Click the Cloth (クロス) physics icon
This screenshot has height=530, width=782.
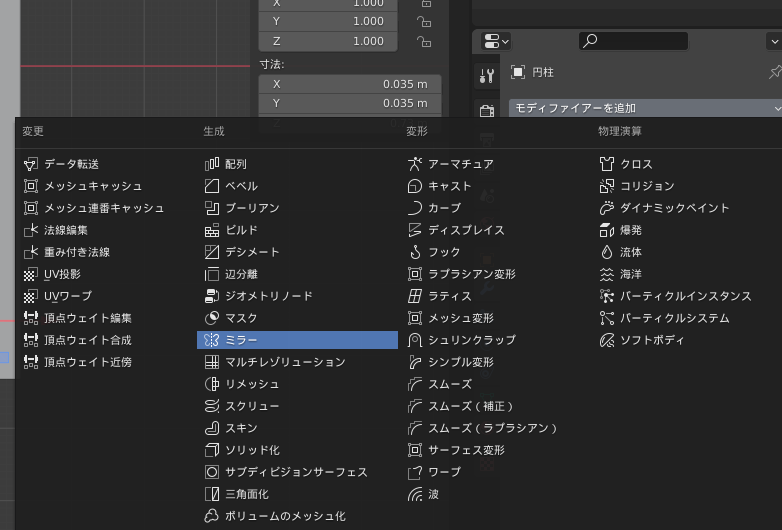[607, 164]
